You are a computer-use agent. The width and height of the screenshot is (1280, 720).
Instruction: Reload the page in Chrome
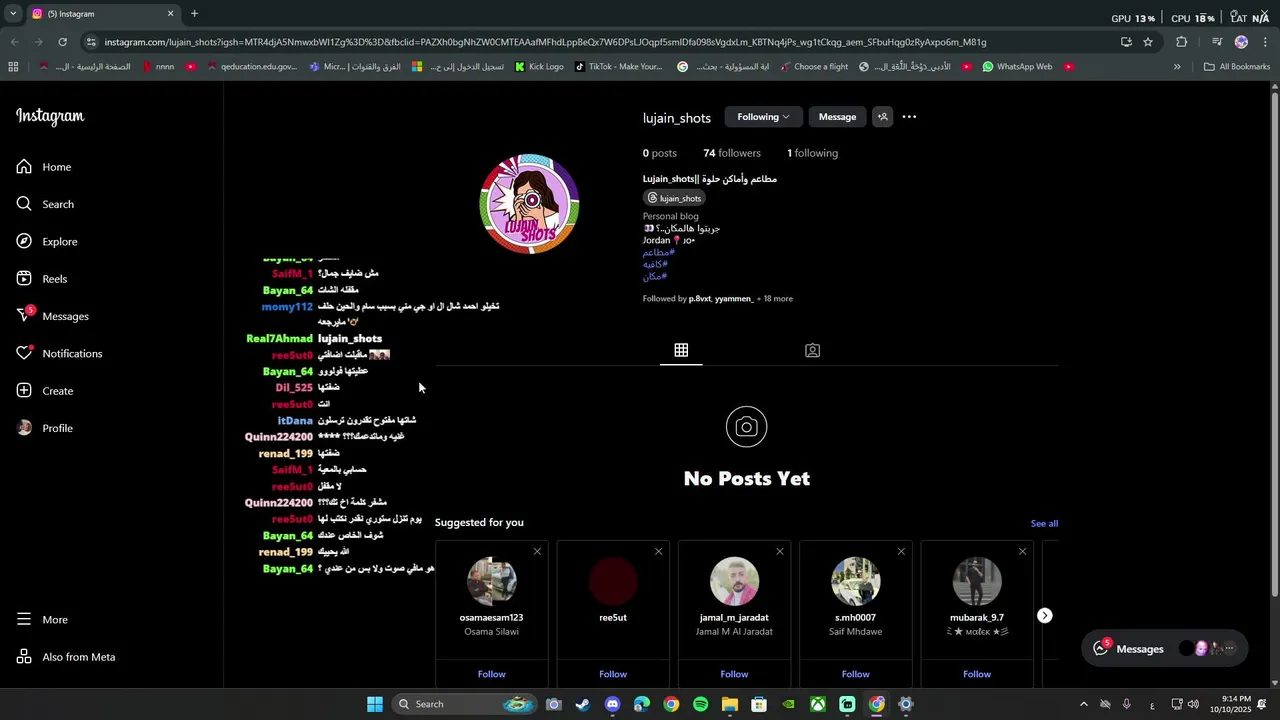[x=62, y=42]
